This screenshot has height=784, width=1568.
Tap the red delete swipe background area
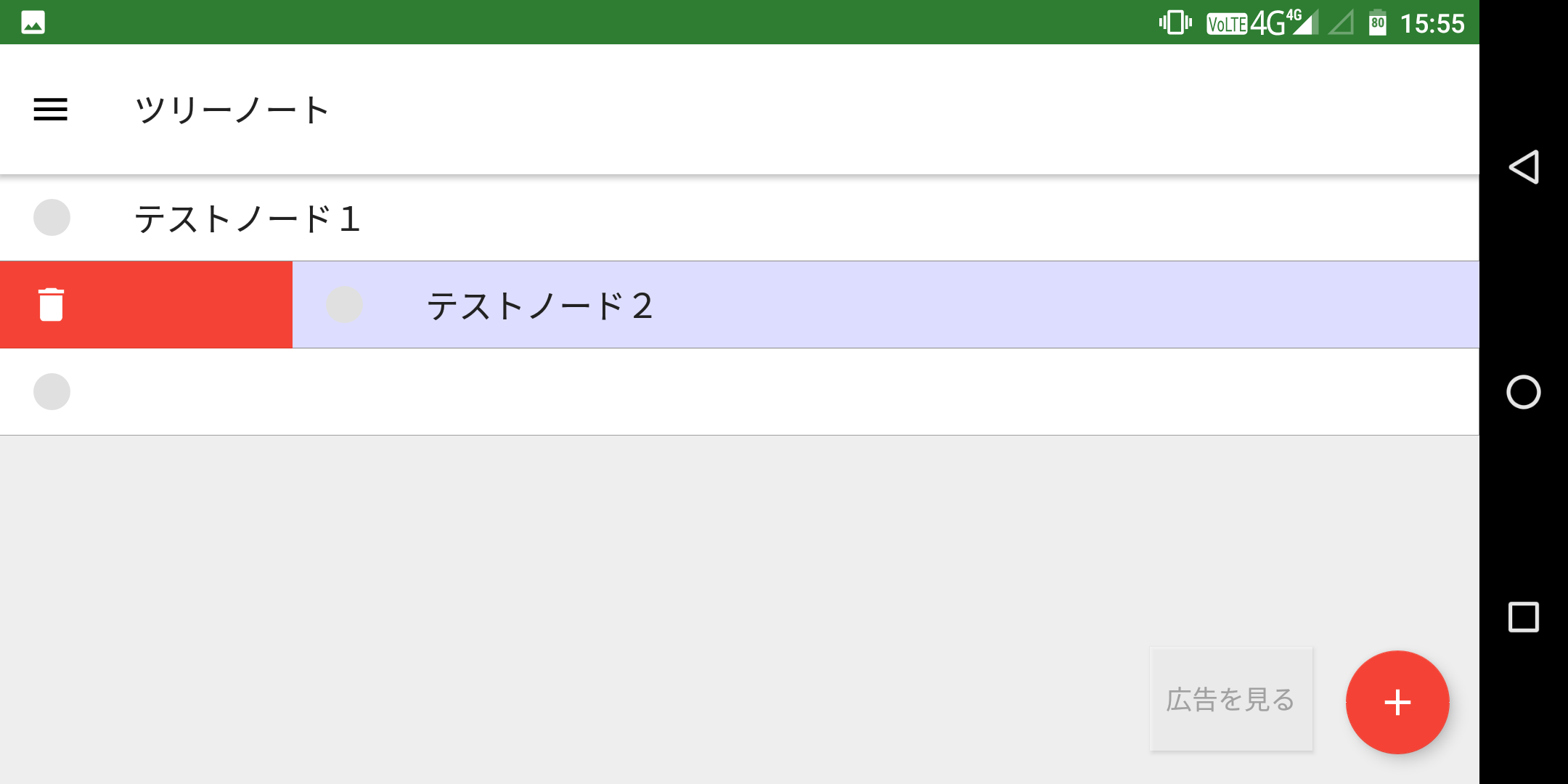[181, 305]
